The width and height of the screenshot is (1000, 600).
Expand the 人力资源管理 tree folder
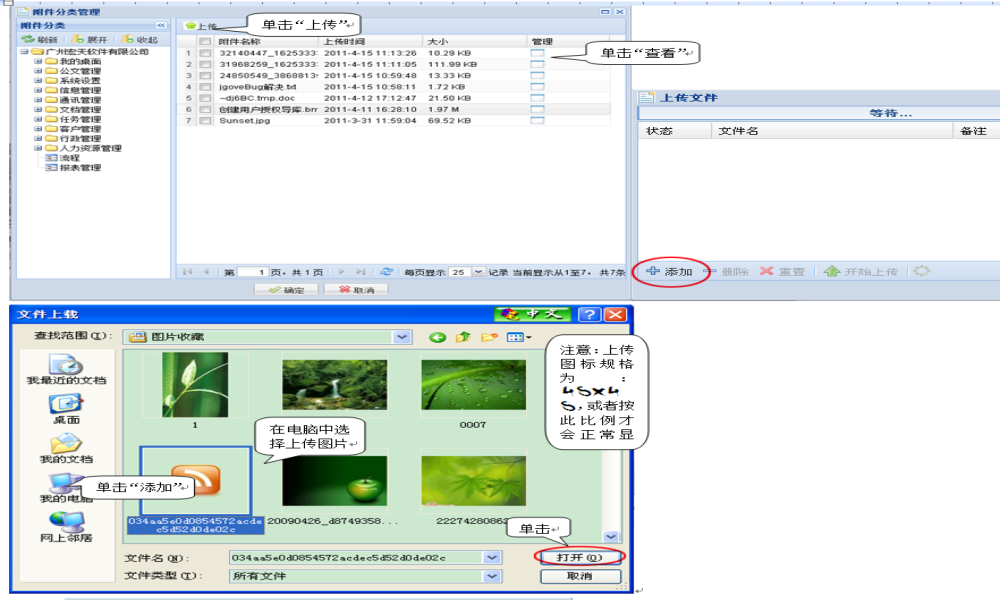tap(38, 148)
